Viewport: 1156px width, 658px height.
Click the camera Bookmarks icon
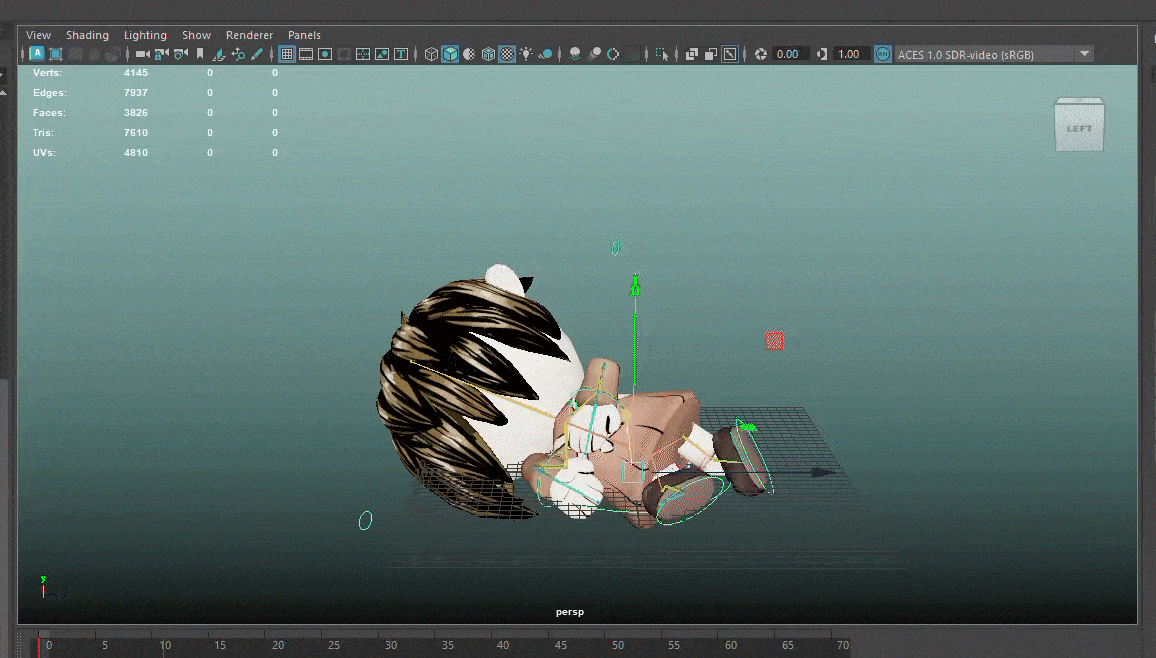click(200, 54)
